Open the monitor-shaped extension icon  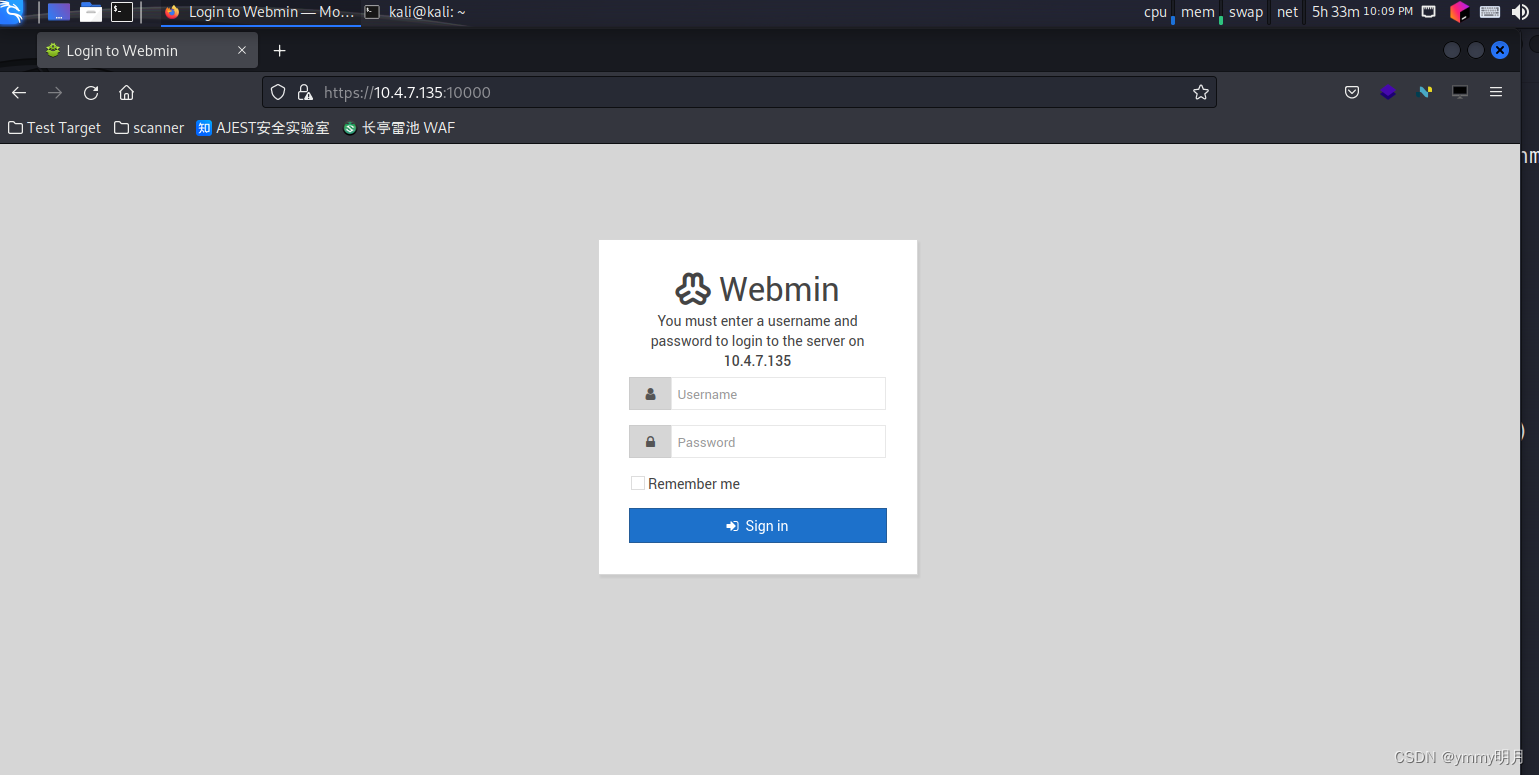click(x=1460, y=92)
